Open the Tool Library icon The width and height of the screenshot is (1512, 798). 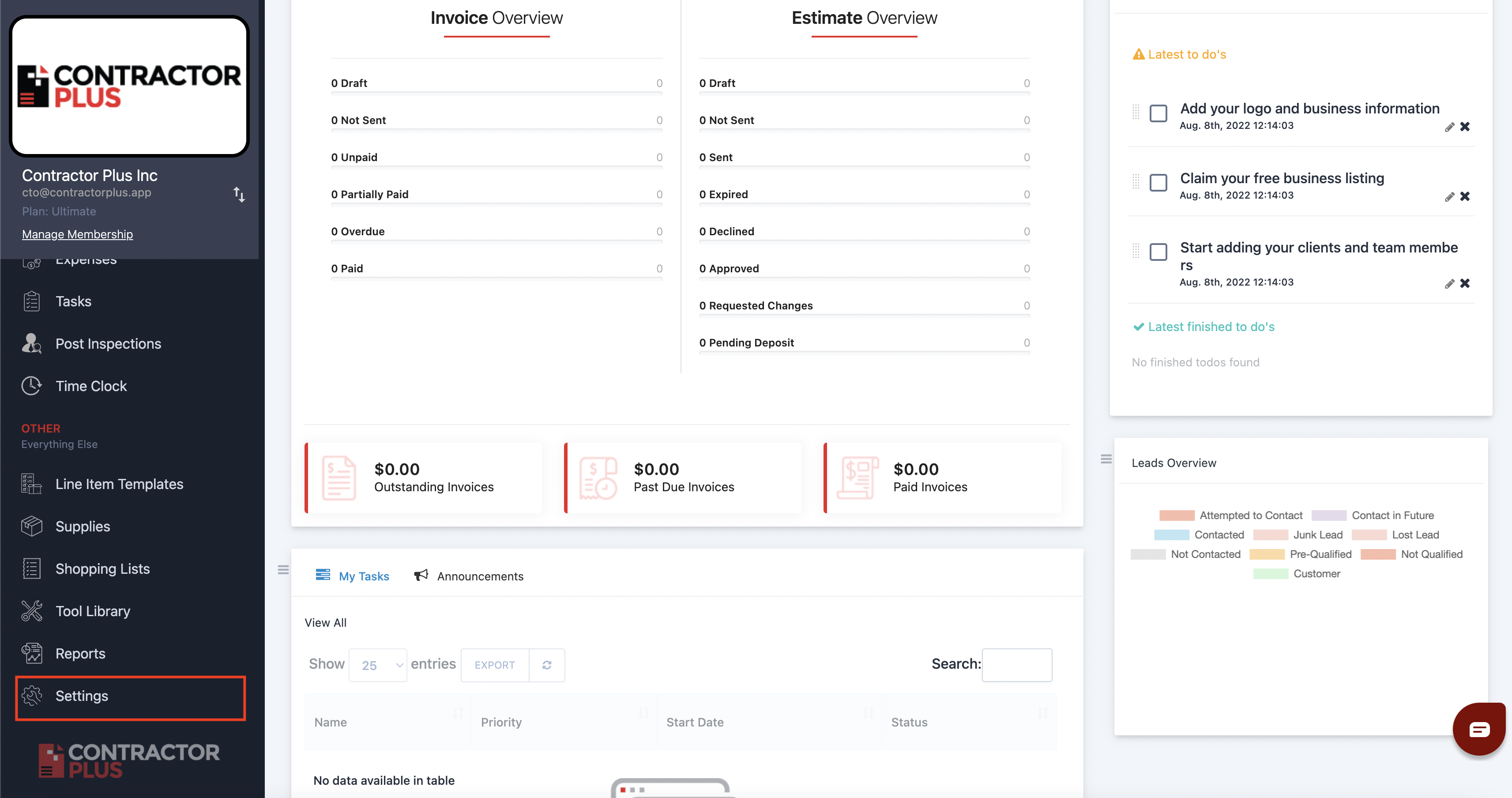(x=31, y=611)
